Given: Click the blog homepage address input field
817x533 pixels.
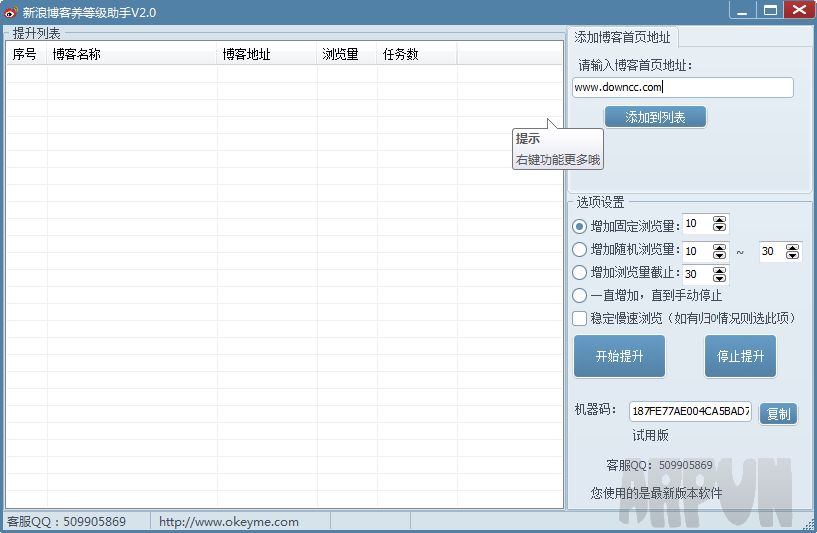Looking at the screenshot, I should (682, 87).
